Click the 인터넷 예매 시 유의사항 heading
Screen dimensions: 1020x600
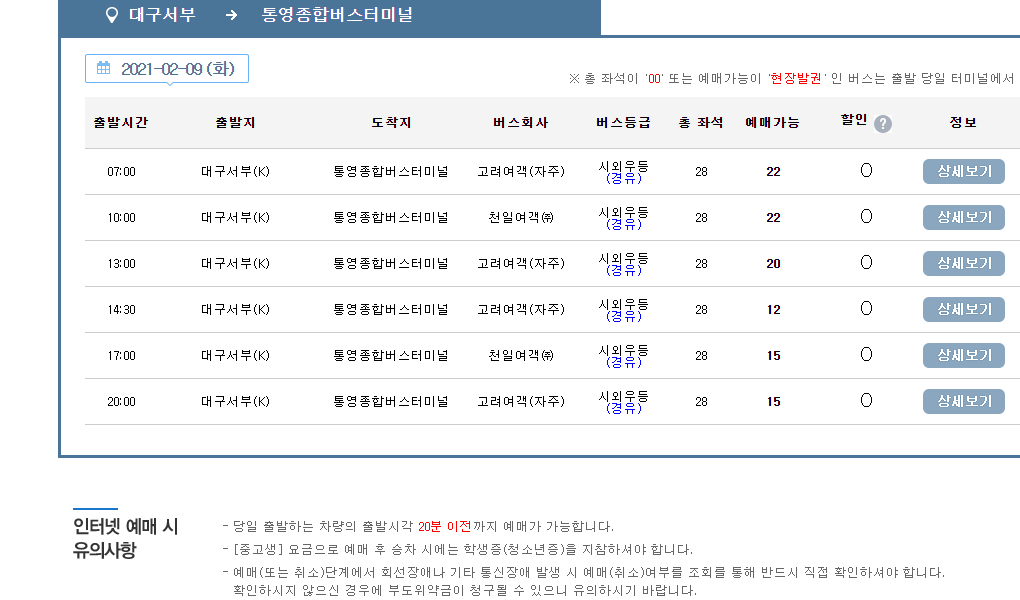126,538
